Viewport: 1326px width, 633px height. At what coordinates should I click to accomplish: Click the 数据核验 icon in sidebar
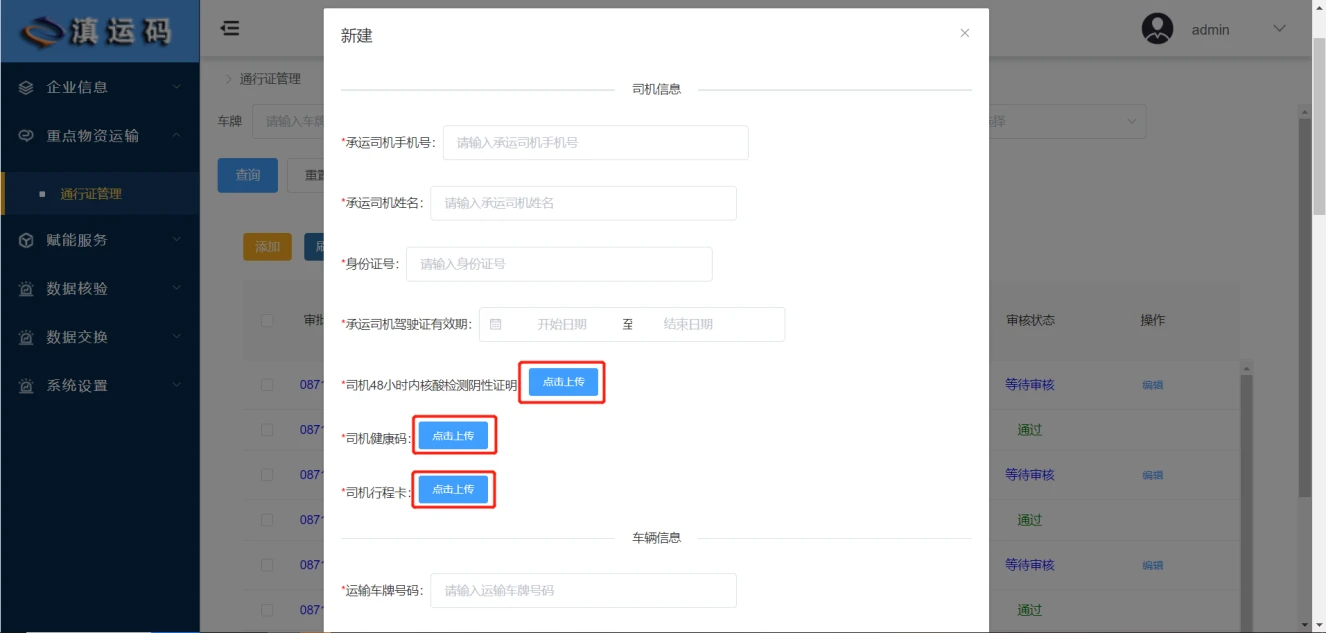(x=26, y=289)
